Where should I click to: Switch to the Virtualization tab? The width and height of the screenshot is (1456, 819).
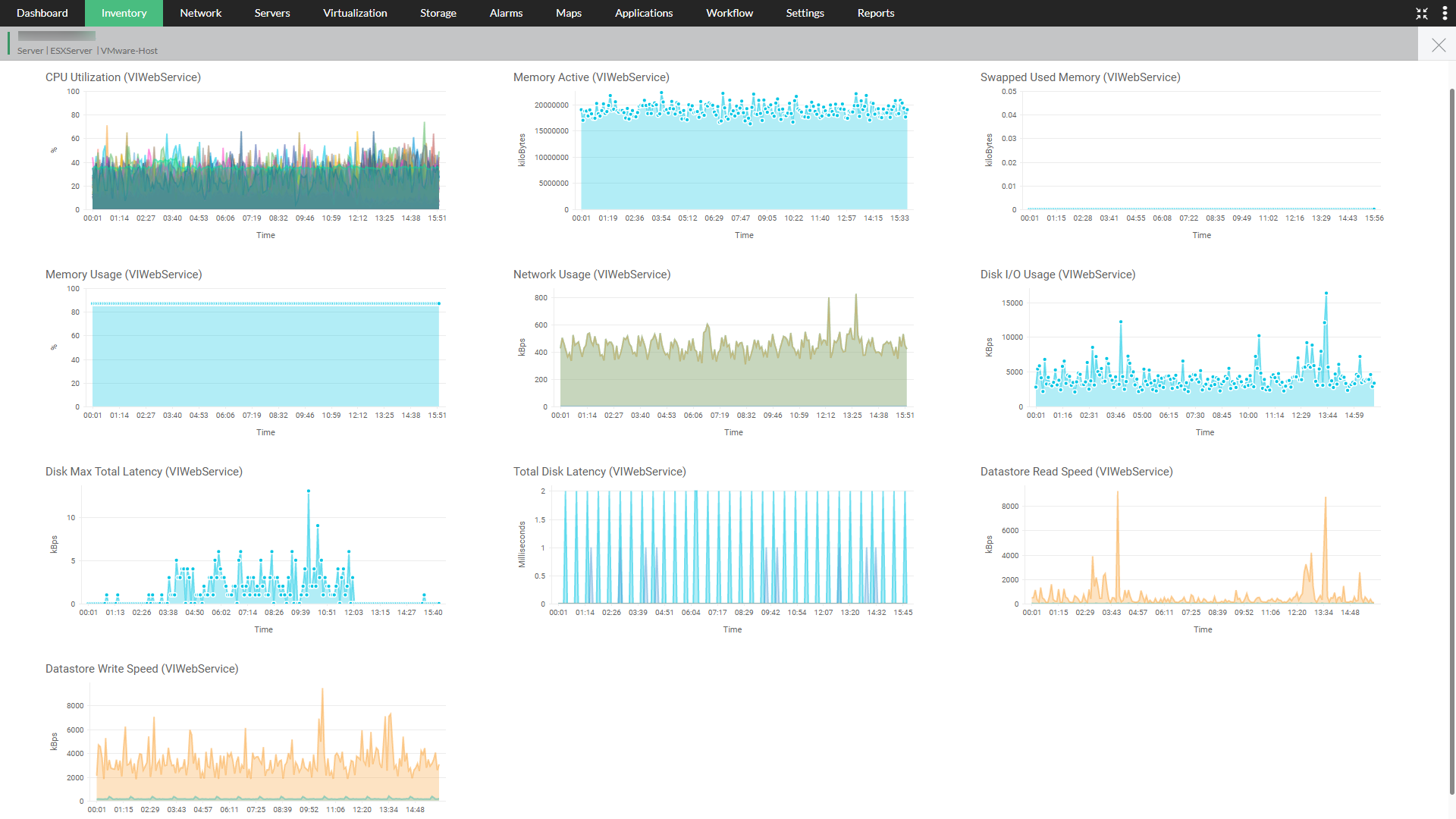click(355, 13)
